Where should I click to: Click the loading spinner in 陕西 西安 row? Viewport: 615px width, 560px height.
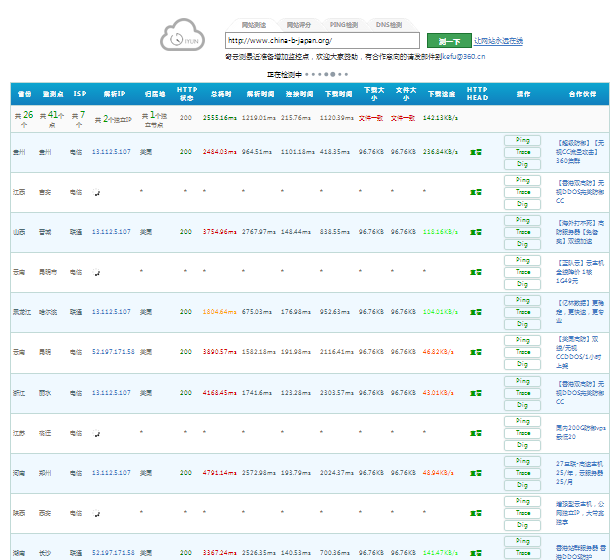(x=96, y=513)
